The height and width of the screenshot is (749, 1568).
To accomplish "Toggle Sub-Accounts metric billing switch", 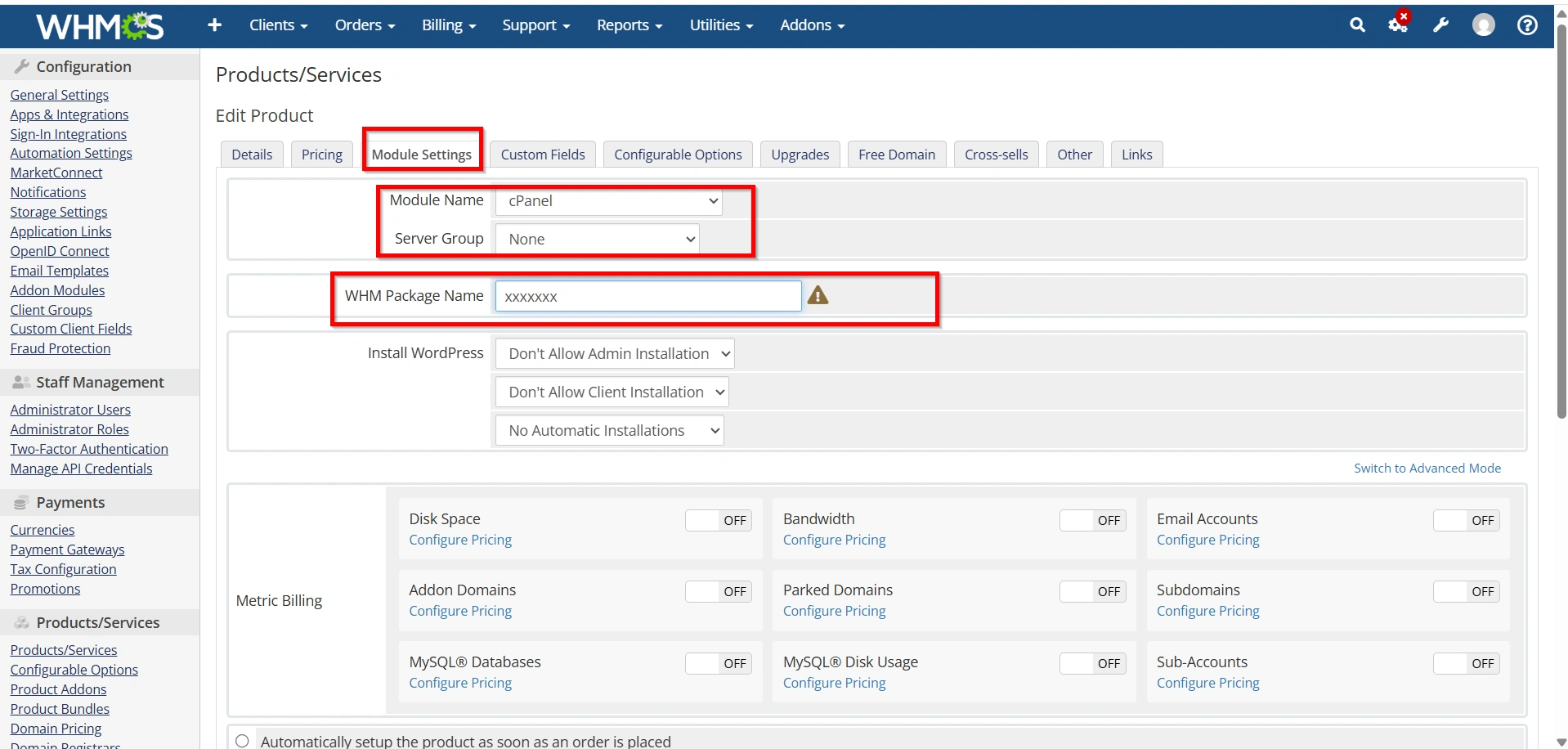I will (x=1466, y=664).
